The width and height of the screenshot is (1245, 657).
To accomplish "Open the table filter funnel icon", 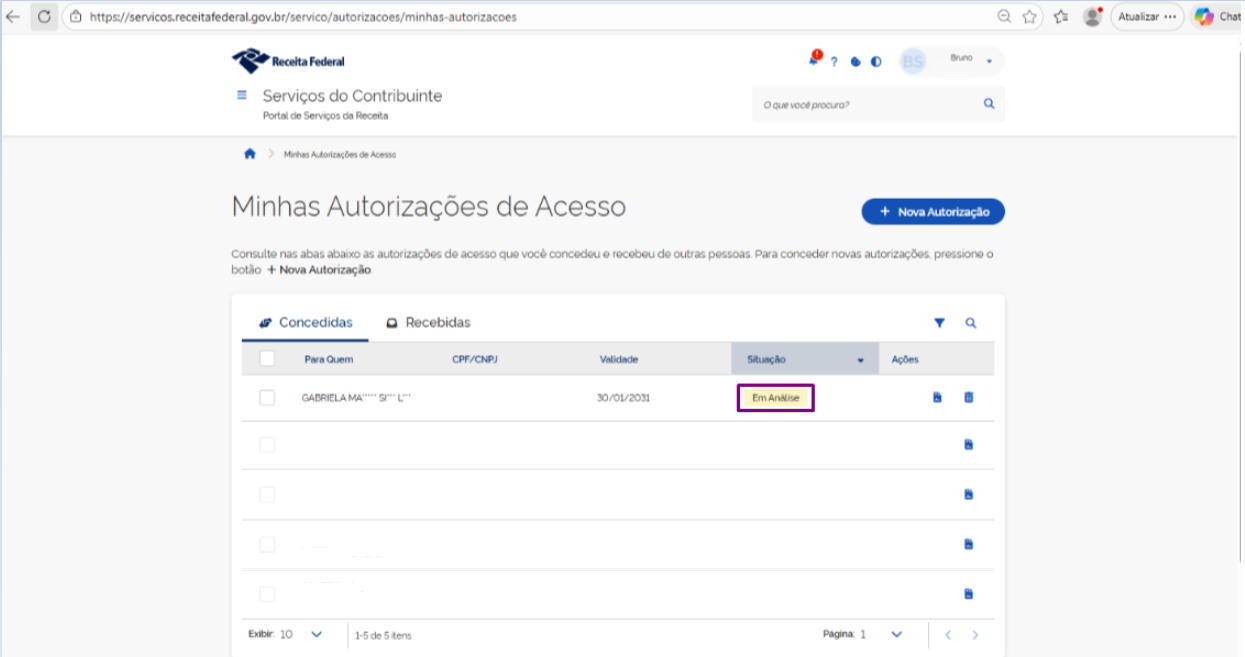I will [x=939, y=323].
